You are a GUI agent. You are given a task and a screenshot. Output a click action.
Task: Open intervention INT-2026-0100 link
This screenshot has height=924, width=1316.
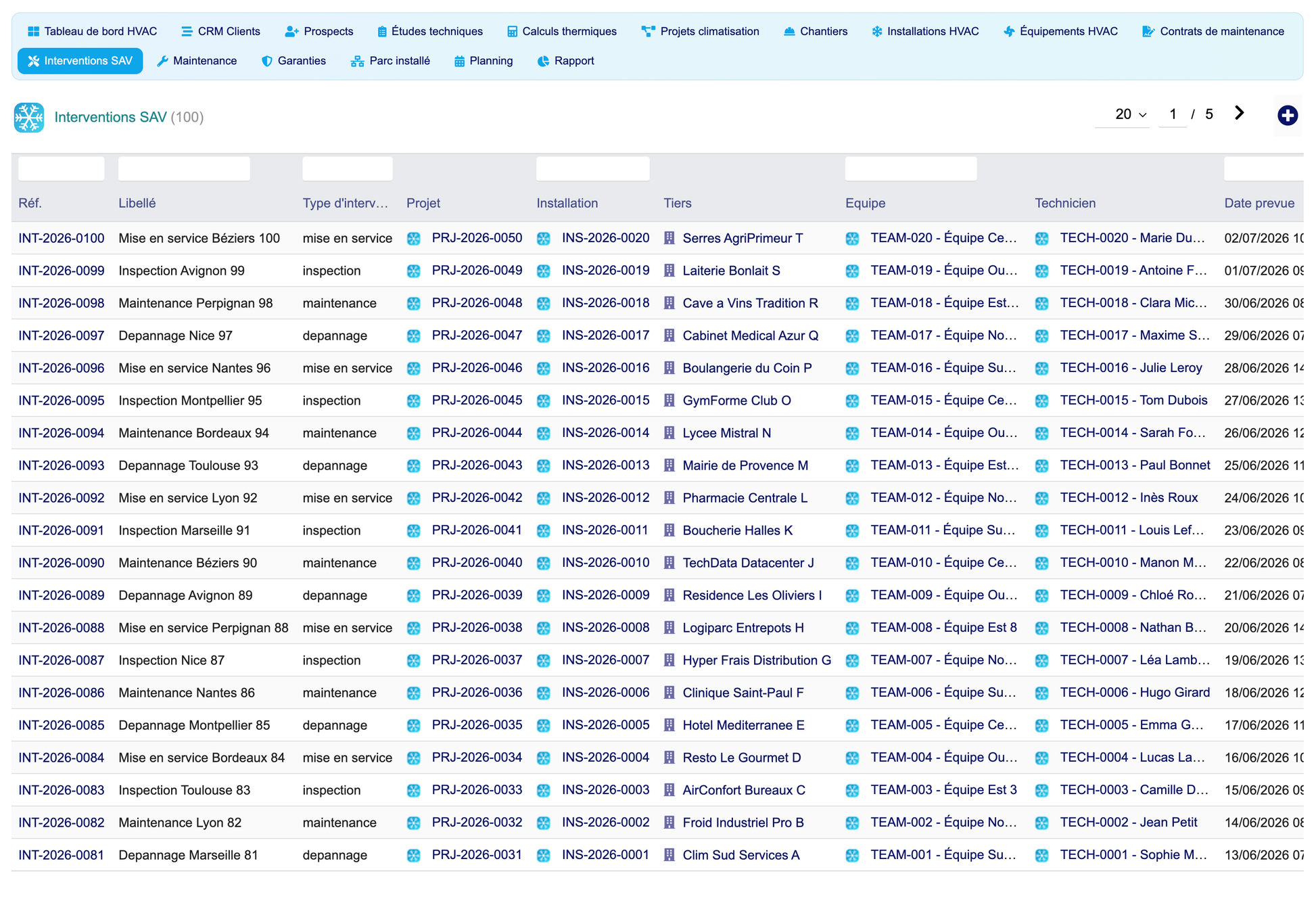click(62, 238)
